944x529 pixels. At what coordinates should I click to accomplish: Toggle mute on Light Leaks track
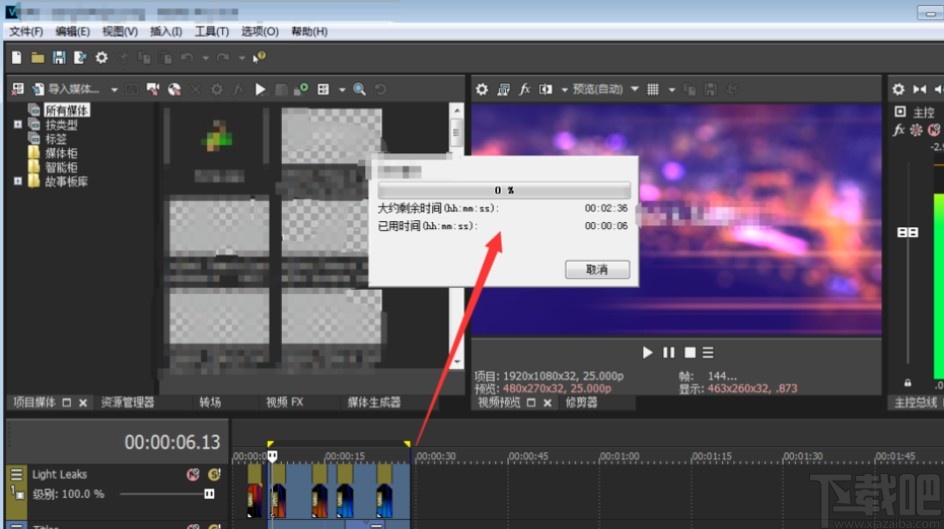coord(193,475)
